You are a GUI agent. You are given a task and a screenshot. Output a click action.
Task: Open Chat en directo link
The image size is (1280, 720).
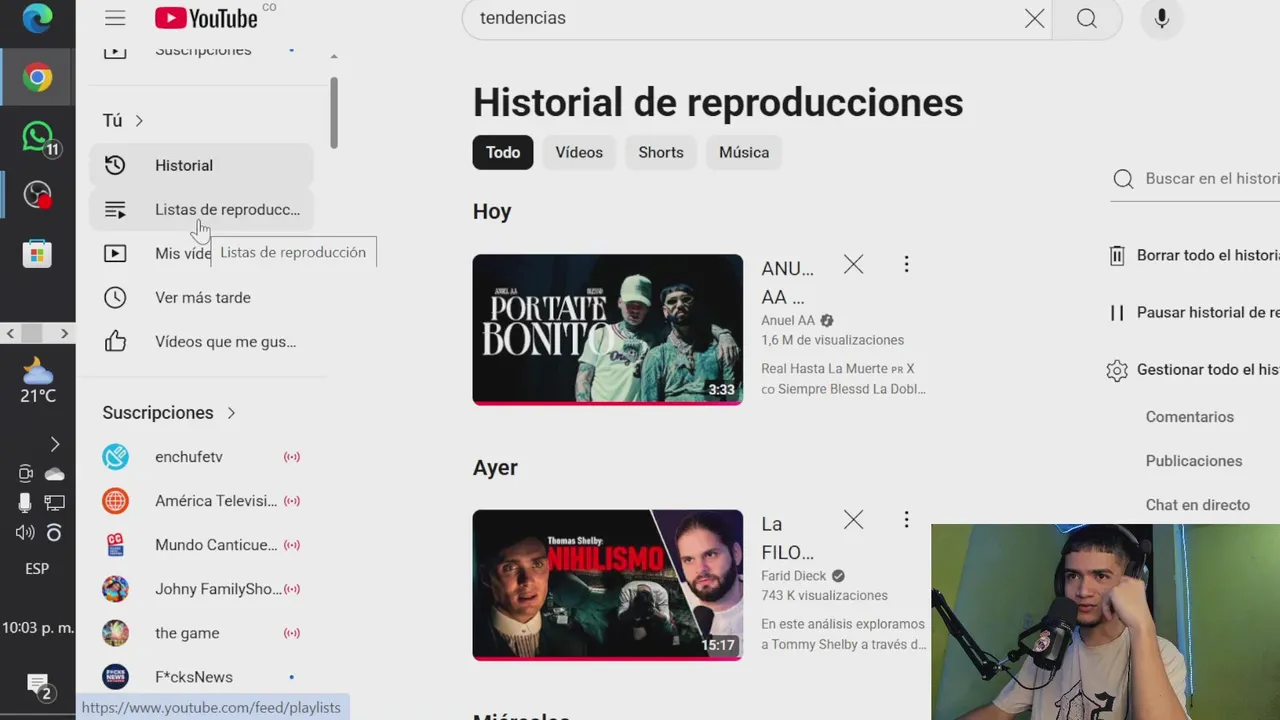(1198, 504)
